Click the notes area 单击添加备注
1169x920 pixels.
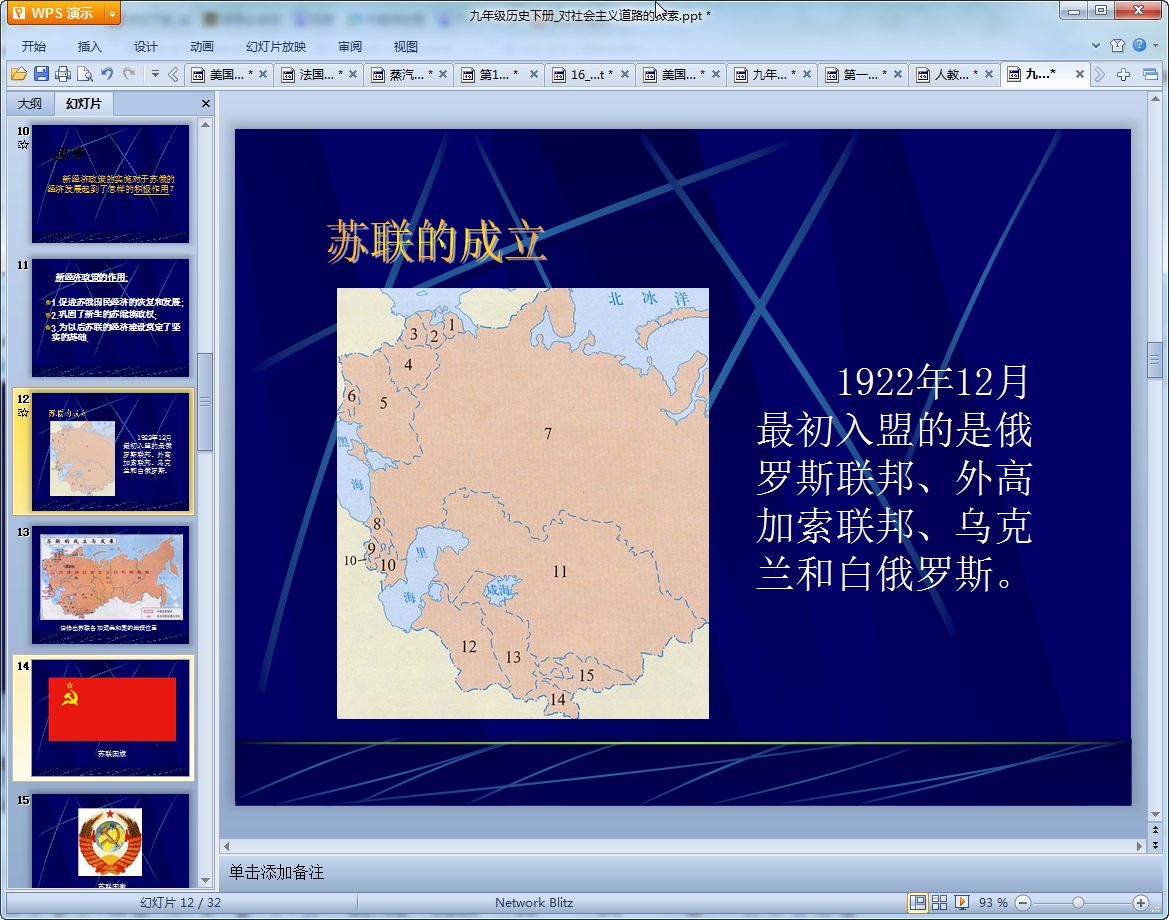276,872
